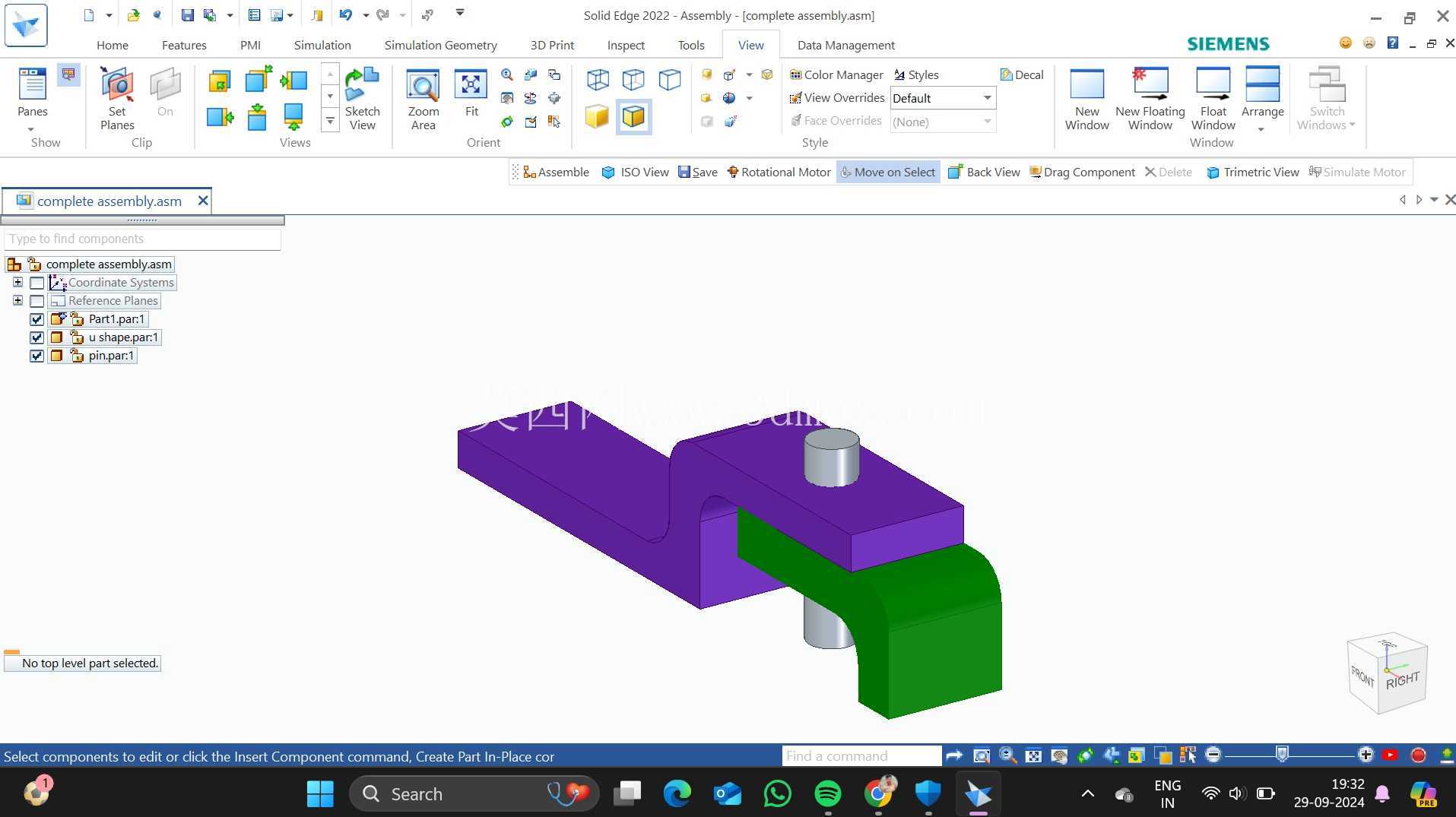Click the Solid Edge application button
Screen dimensions: 1456x817
pyautogui.click(x=26, y=24)
